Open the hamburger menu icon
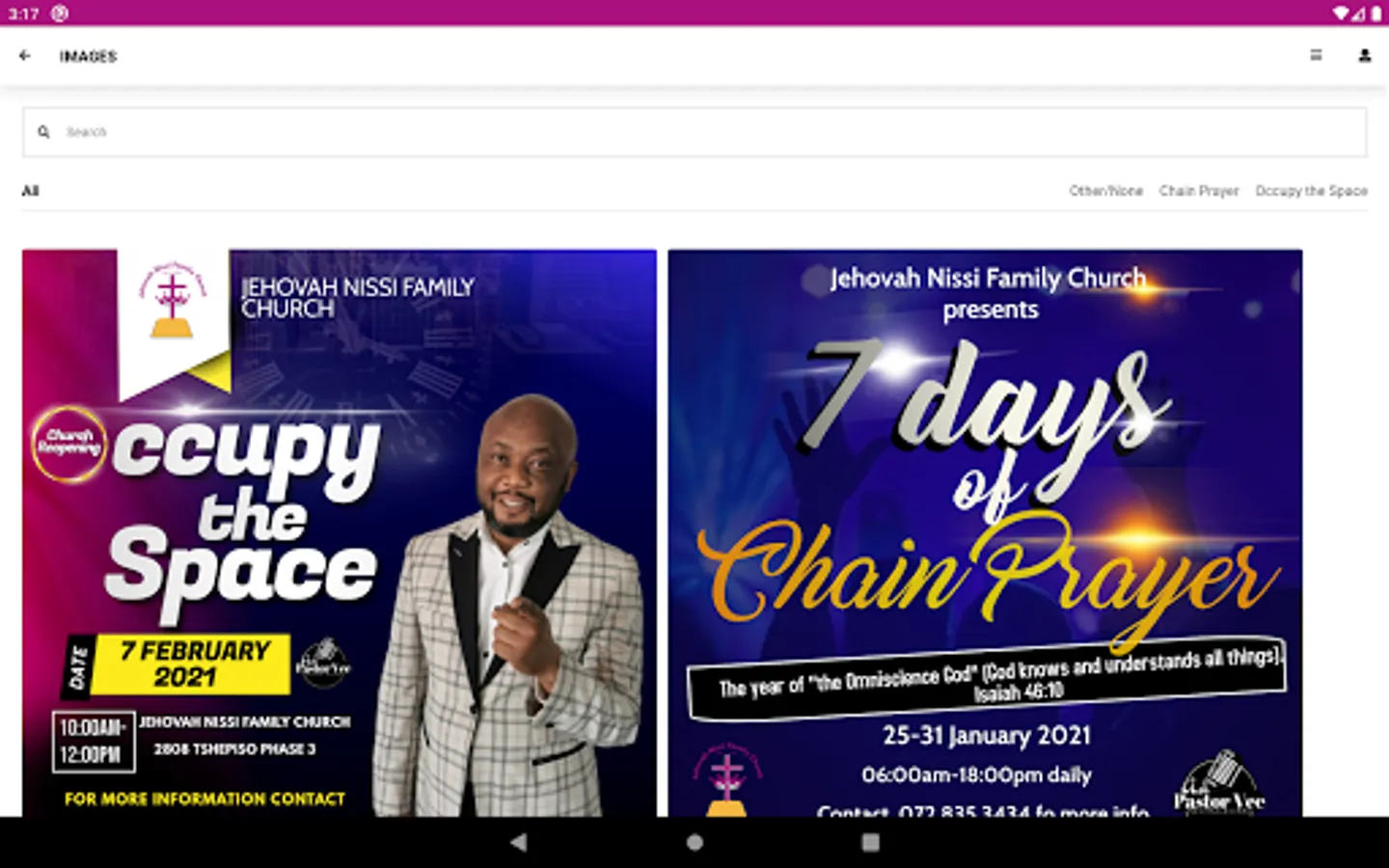This screenshot has width=1389, height=868. coord(1316,56)
